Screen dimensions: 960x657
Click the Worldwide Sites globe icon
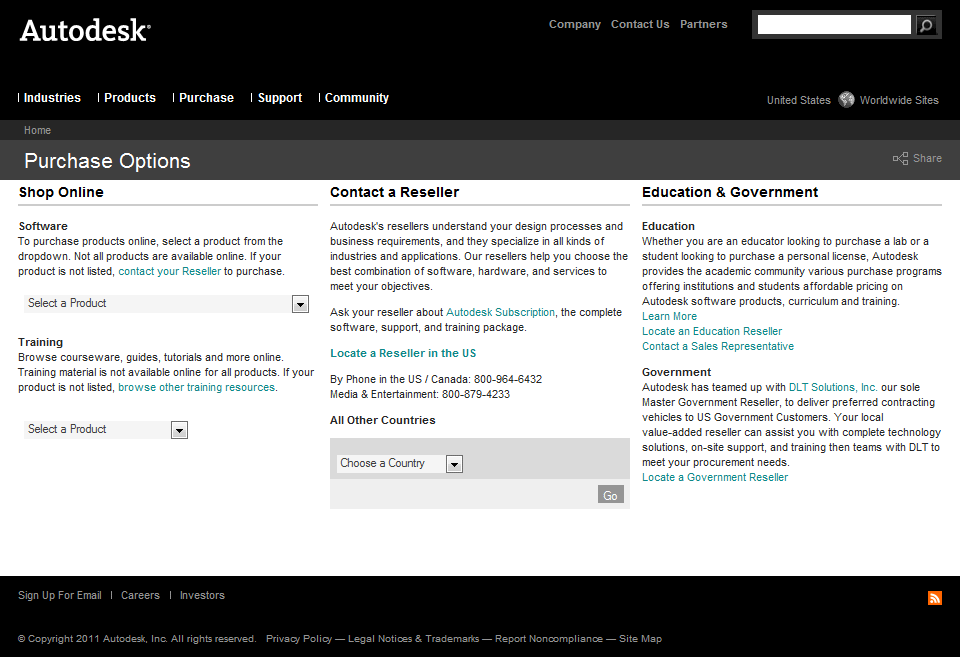point(846,100)
